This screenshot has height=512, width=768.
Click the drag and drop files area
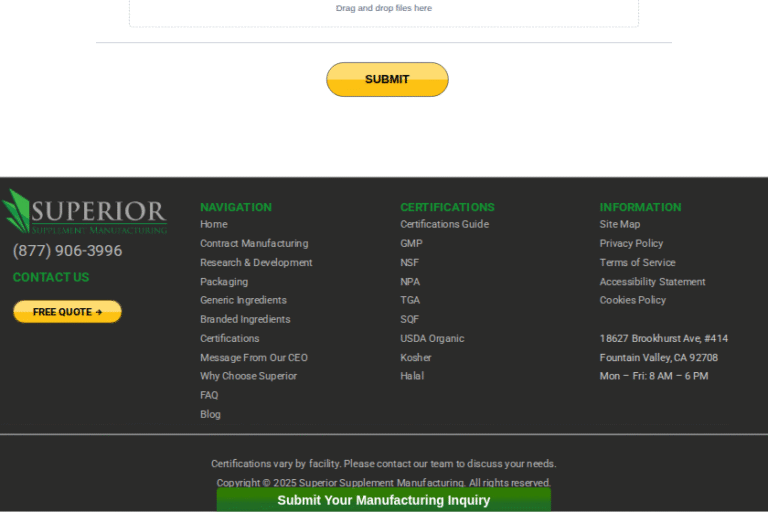click(384, 10)
